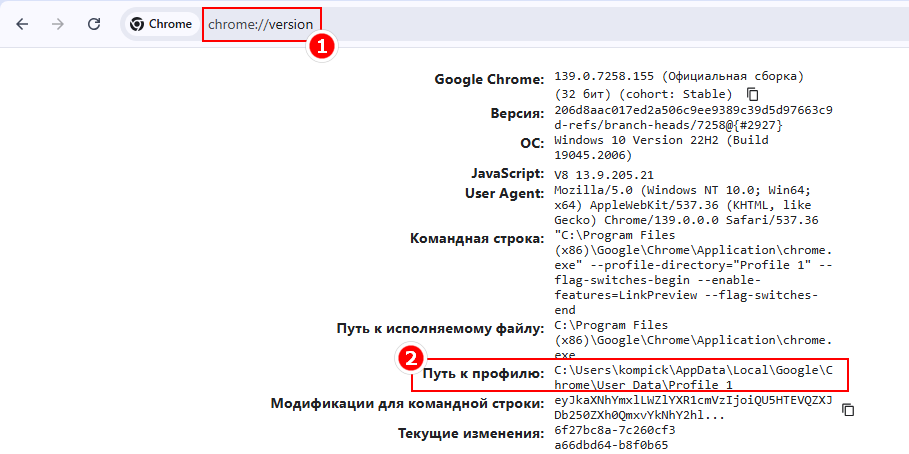
Task: Click the forward navigation arrow
Action: pyautogui.click(x=57, y=24)
